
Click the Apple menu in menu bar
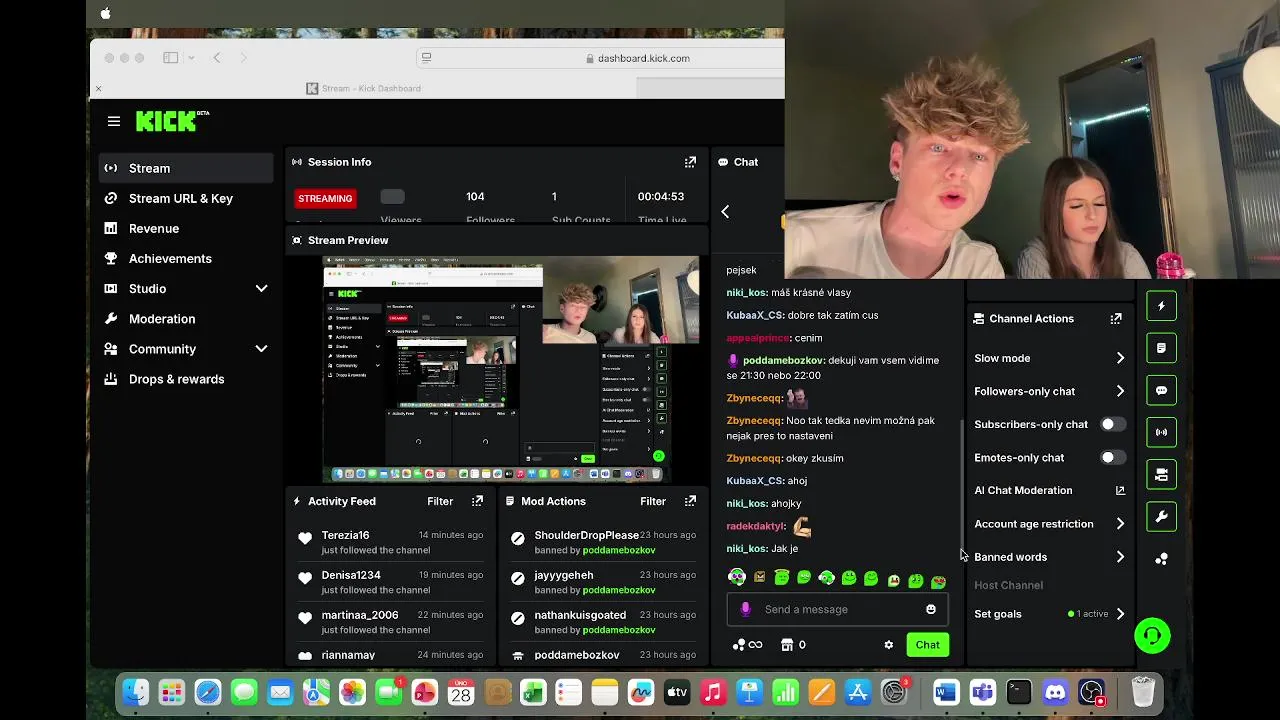(105, 13)
